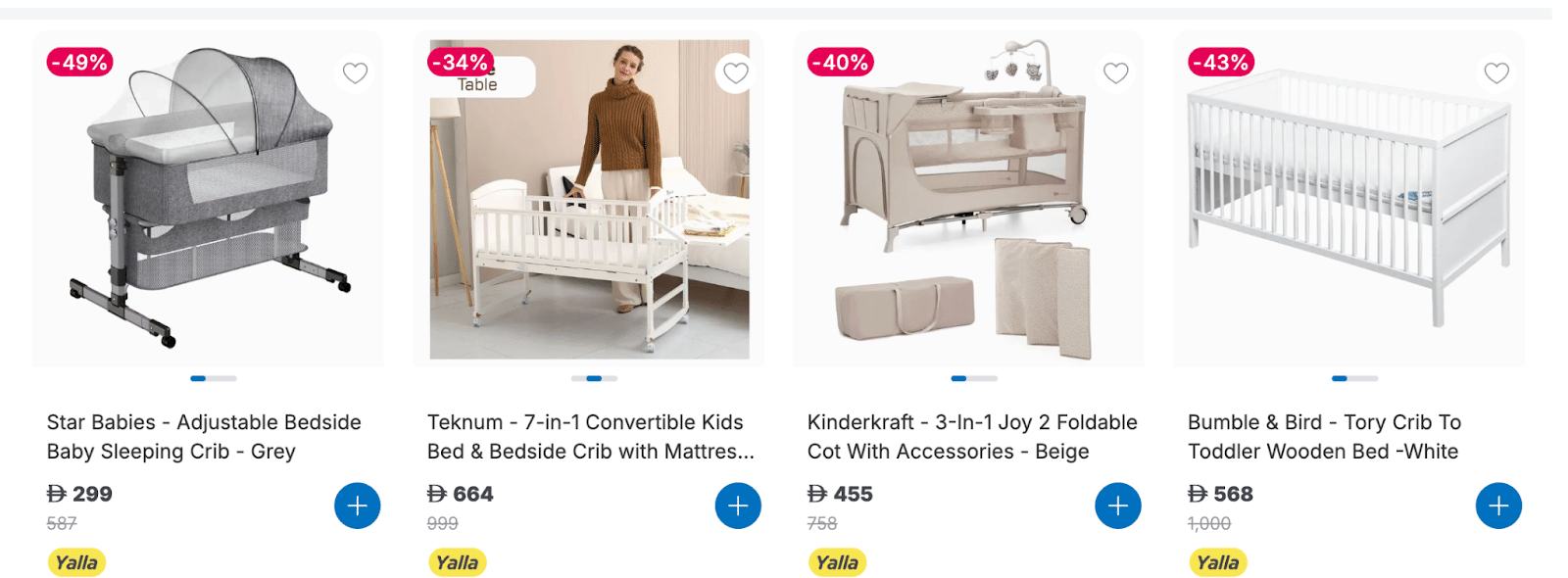The width and height of the screenshot is (1568, 578).
Task: Add Star Babies crib to wishlist heart
Action: click(356, 72)
